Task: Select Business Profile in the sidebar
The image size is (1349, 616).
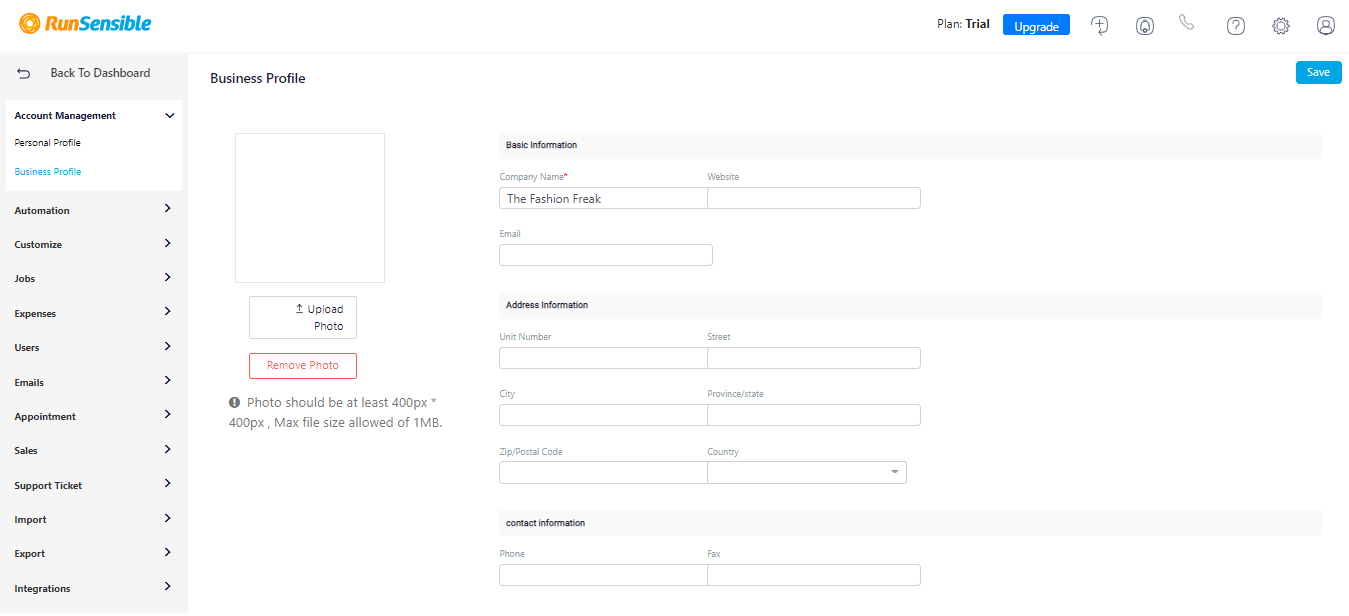Action: tap(48, 172)
